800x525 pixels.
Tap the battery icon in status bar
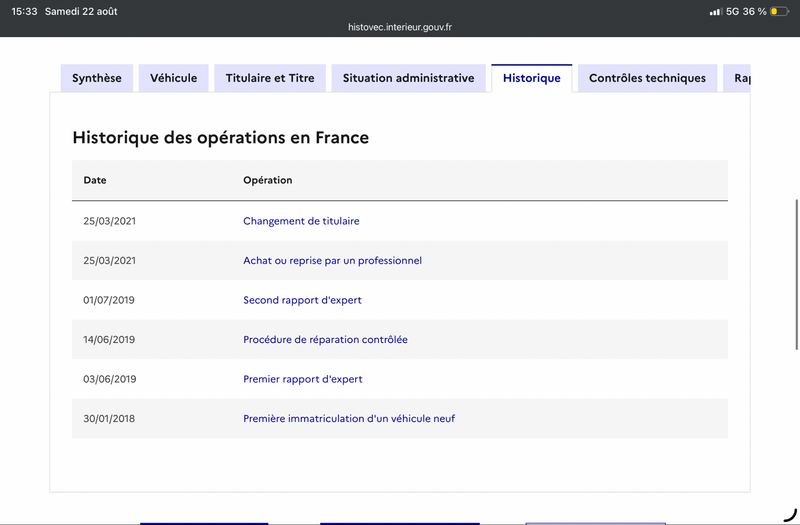tap(779, 11)
